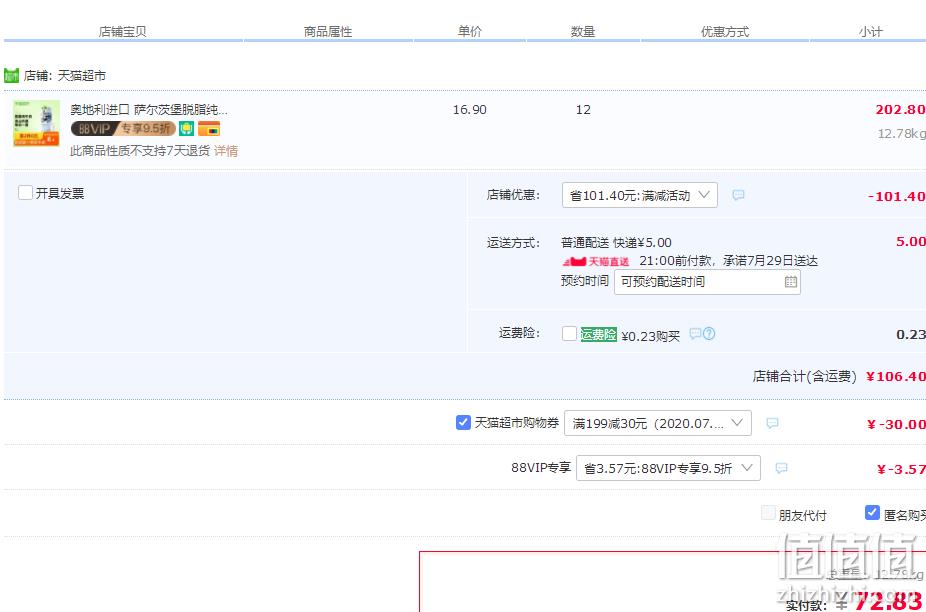This screenshot has height=612, width=926.
Task: Click the 天猫直送 logo
Action: [x=596, y=261]
